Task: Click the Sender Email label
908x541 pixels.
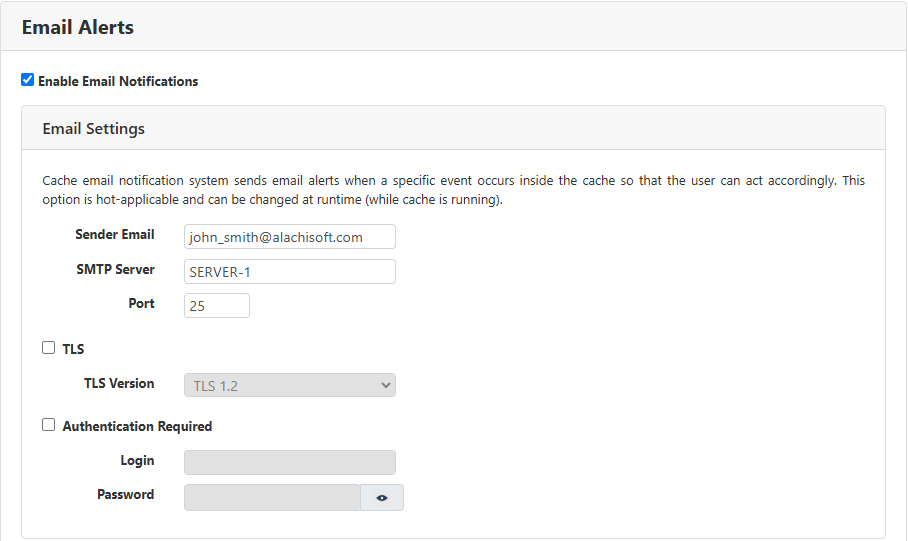Action: click(115, 235)
